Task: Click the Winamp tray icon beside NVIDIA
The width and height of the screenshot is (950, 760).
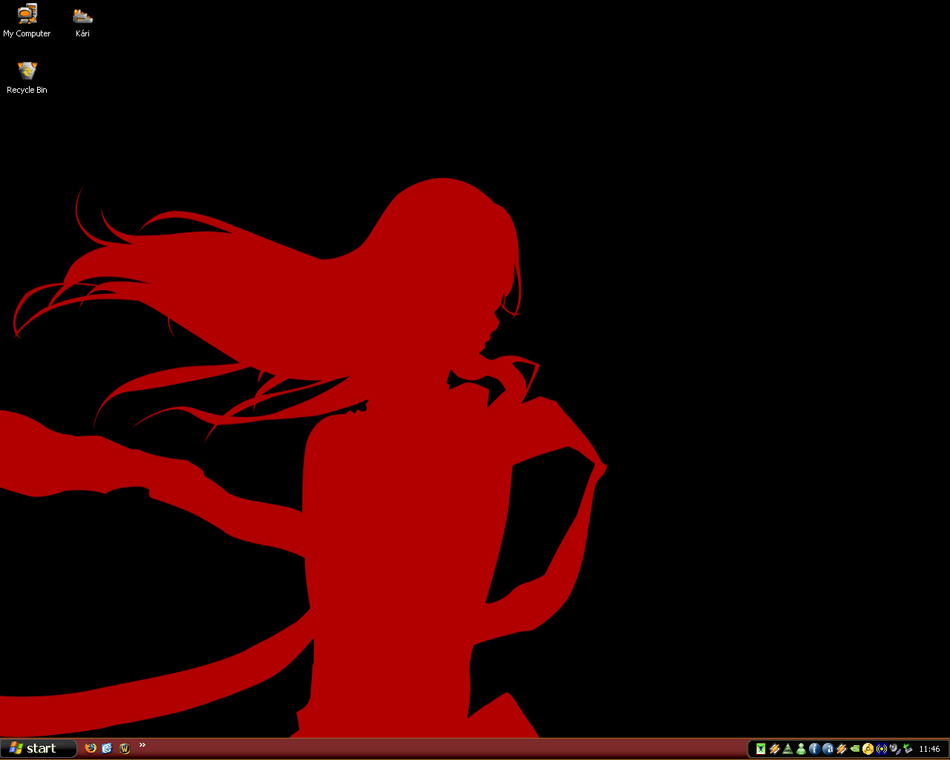Action: point(841,749)
